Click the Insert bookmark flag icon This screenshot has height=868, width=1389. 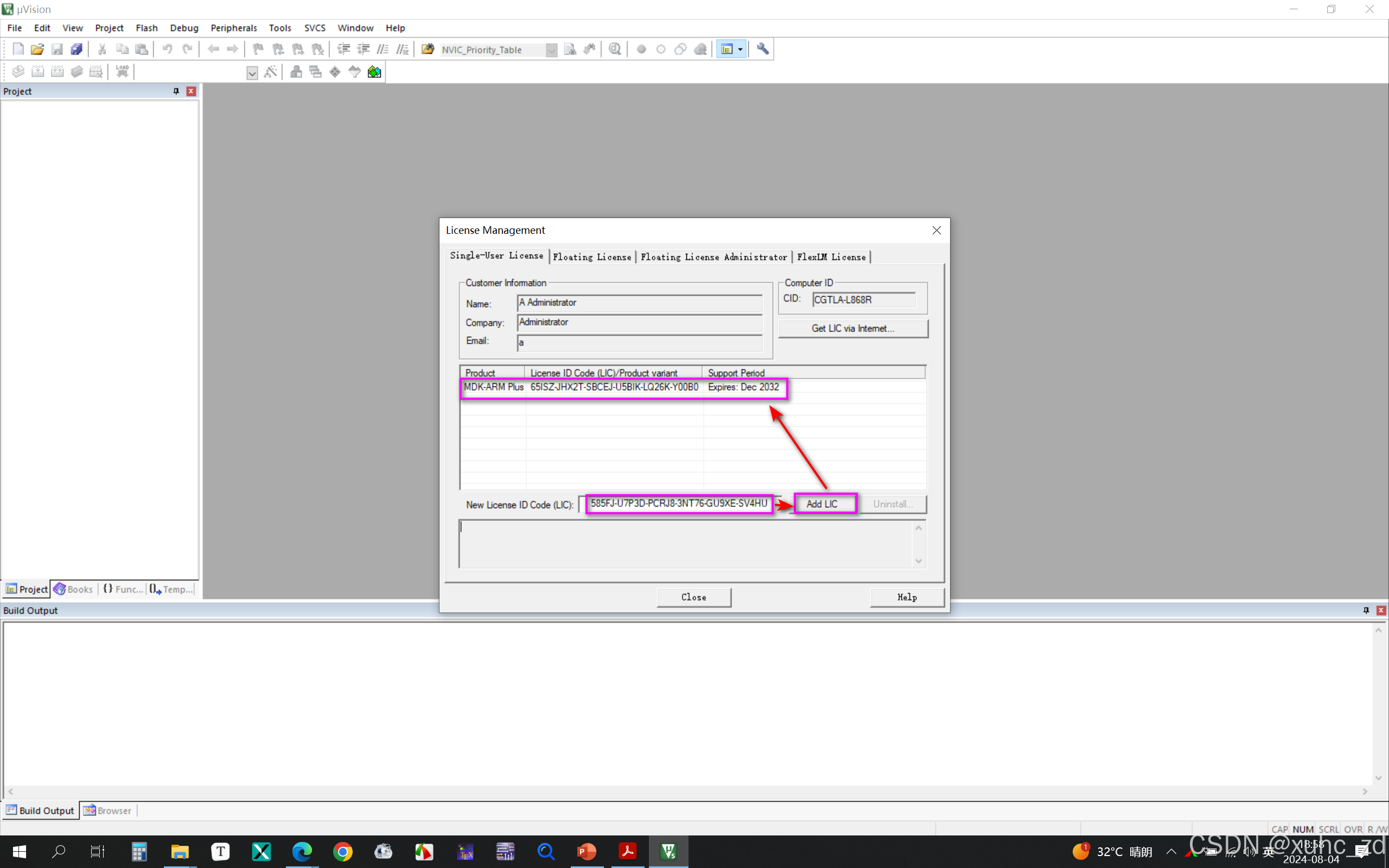pyautogui.click(x=258, y=49)
